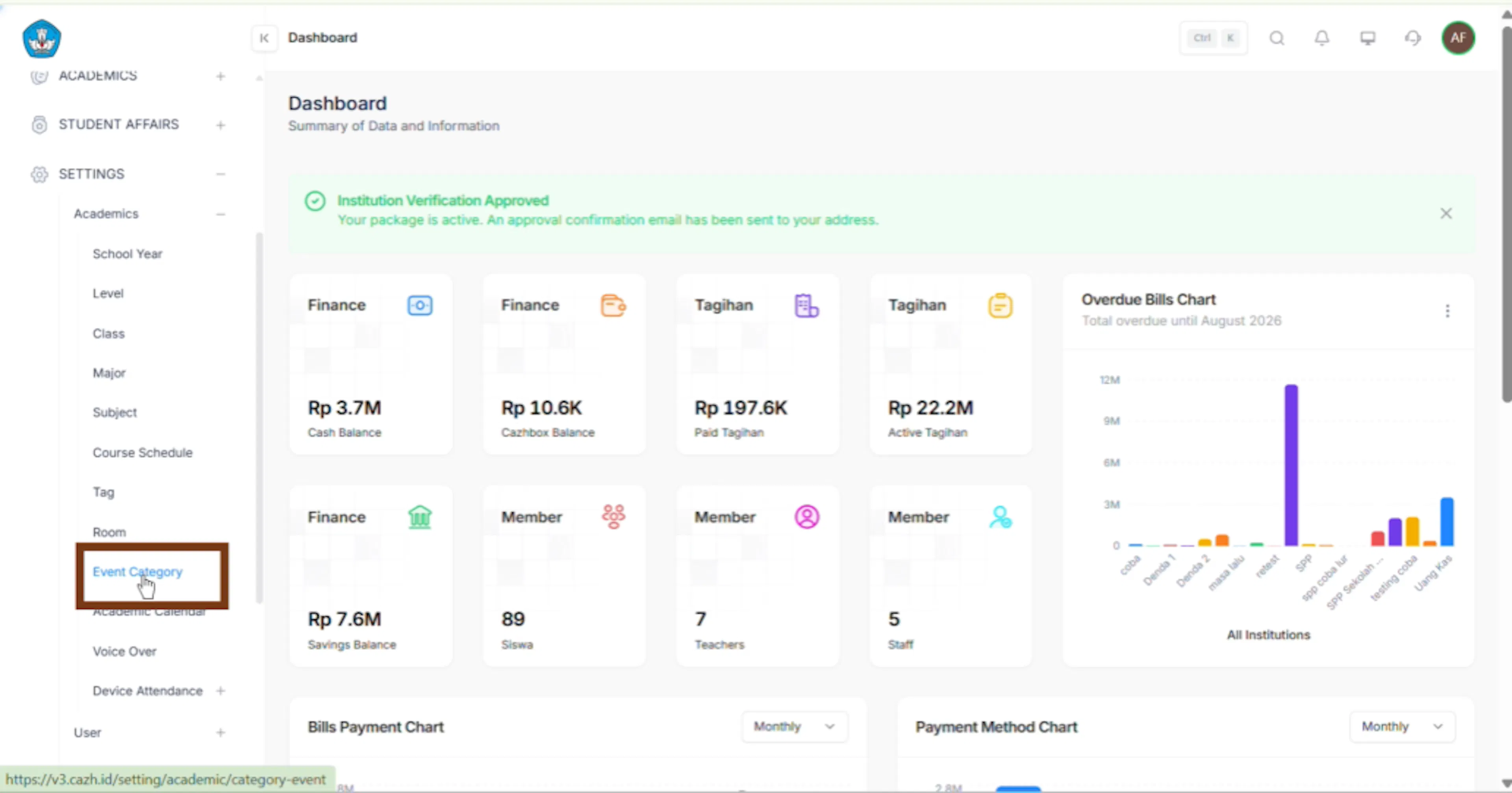Expand the User settings submenu
1512x793 pixels.
coord(220,732)
